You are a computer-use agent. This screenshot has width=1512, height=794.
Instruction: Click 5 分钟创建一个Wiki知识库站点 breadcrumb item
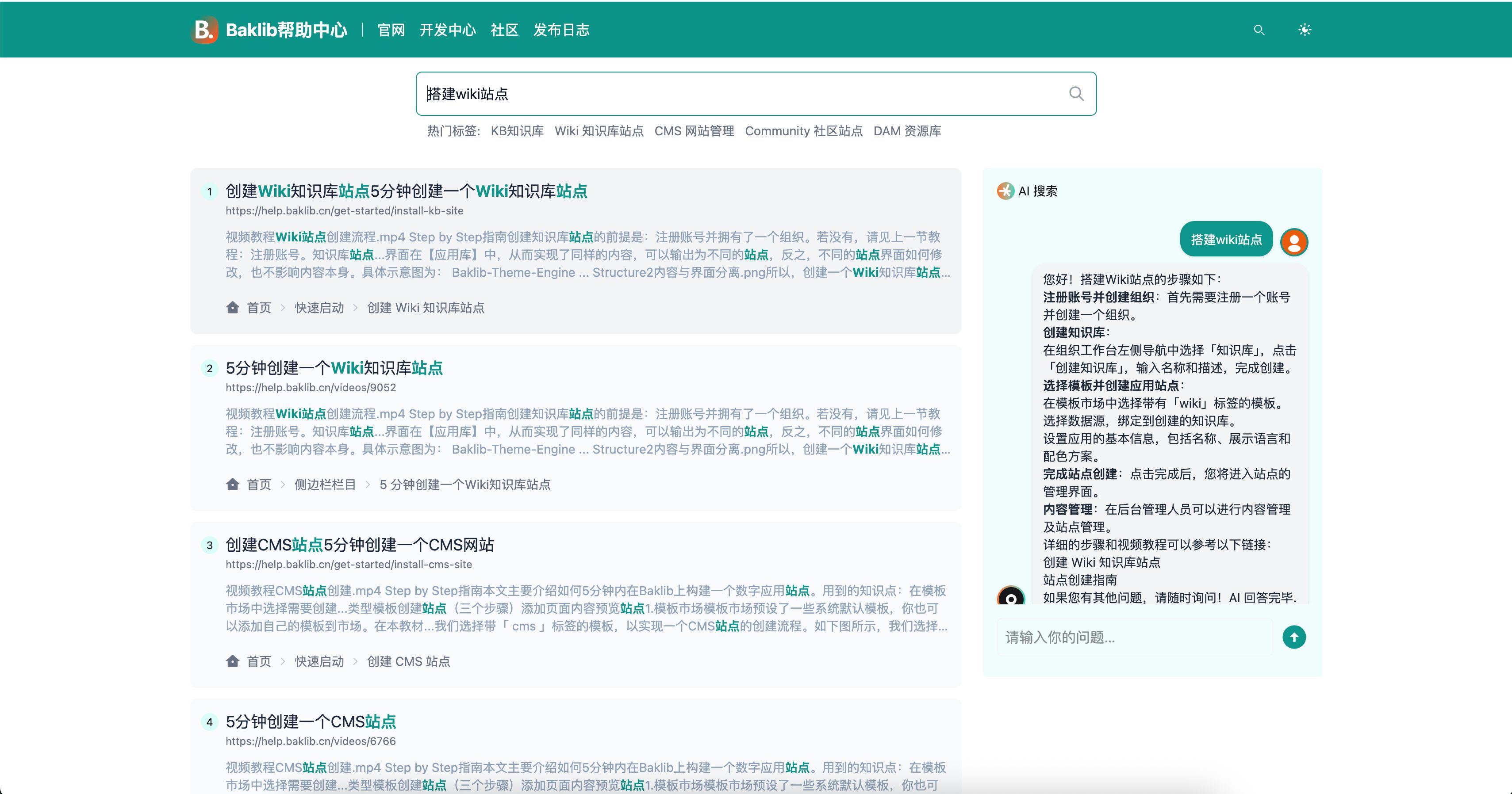(x=465, y=485)
